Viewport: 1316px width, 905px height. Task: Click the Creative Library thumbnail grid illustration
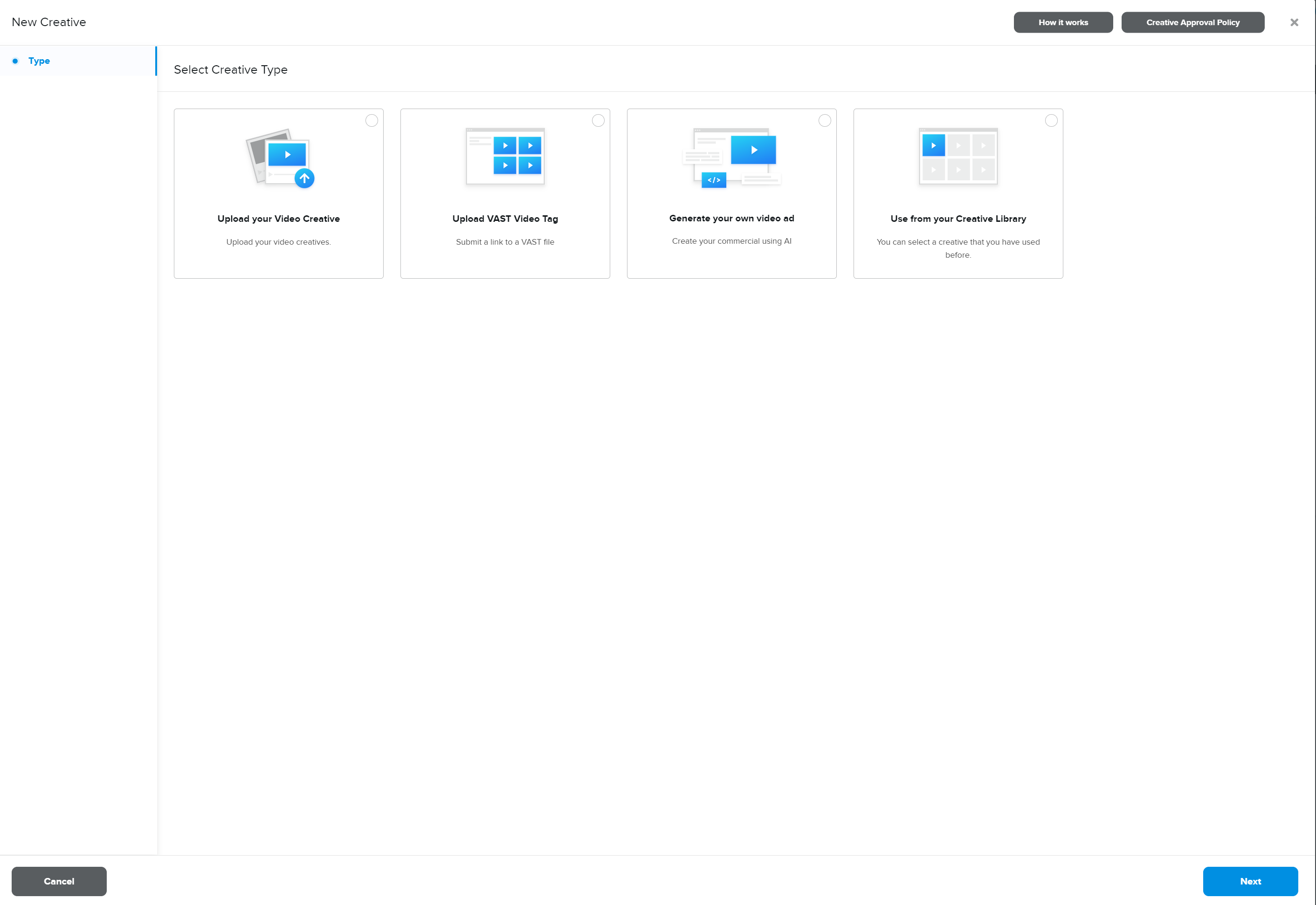pyautogui.click(x=958, y=157)
